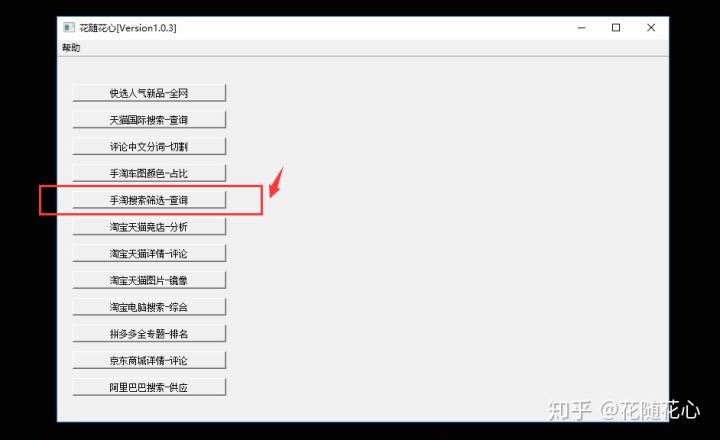720x440 pixels.
Task: Open 淘宝电脑搜索-综合 tool
Action: coord(149,307)
